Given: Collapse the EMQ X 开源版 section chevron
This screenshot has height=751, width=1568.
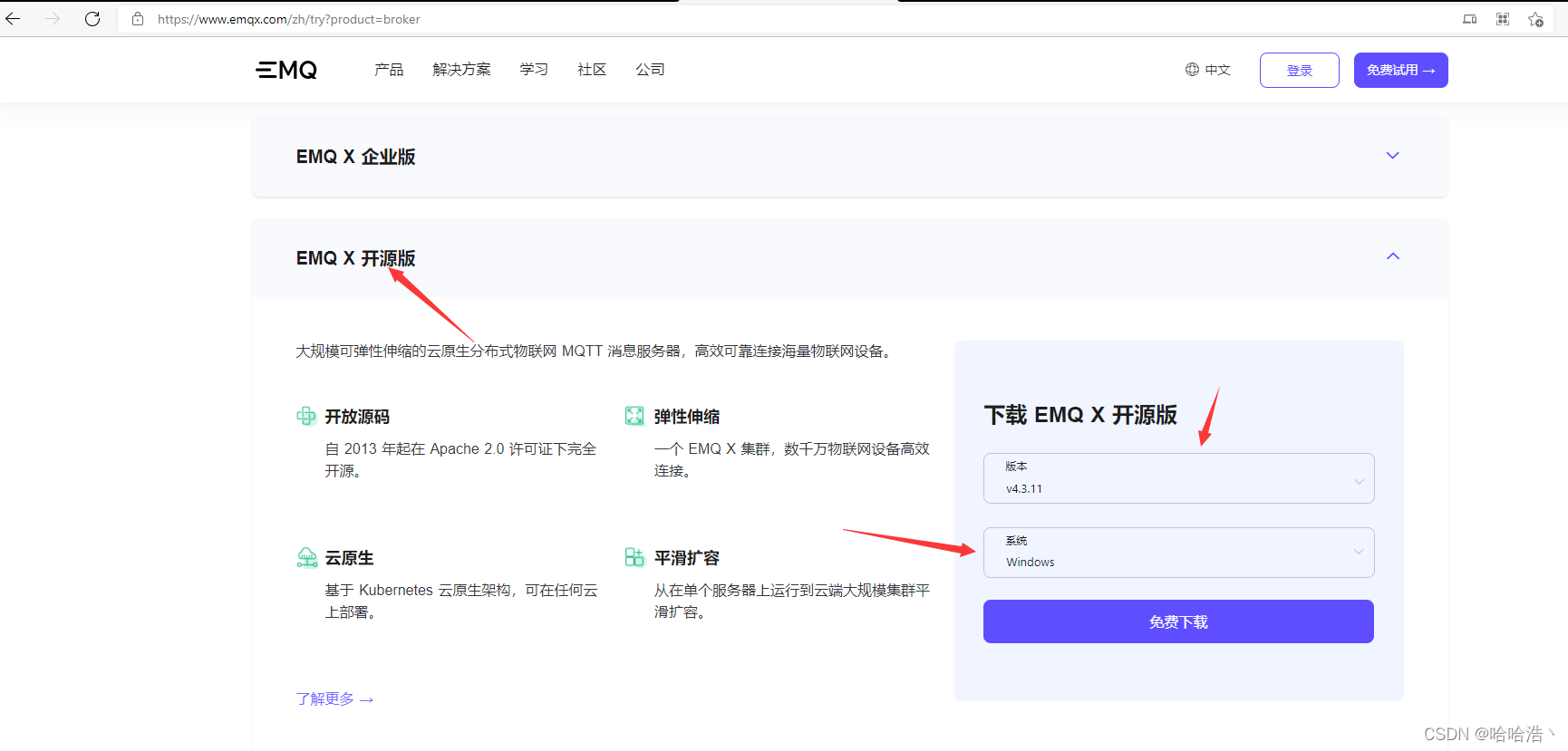Looking at the screenshot, I should [x=1393, y=256].
